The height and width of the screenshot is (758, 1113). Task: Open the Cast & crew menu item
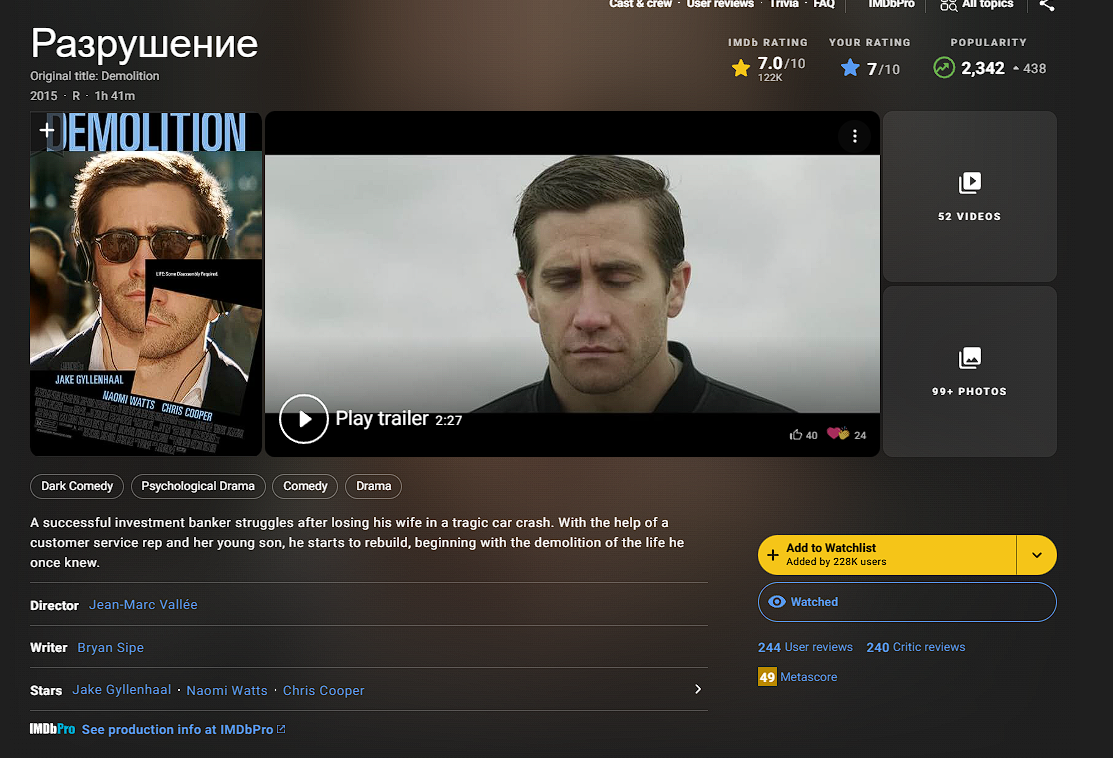[640, 4]
